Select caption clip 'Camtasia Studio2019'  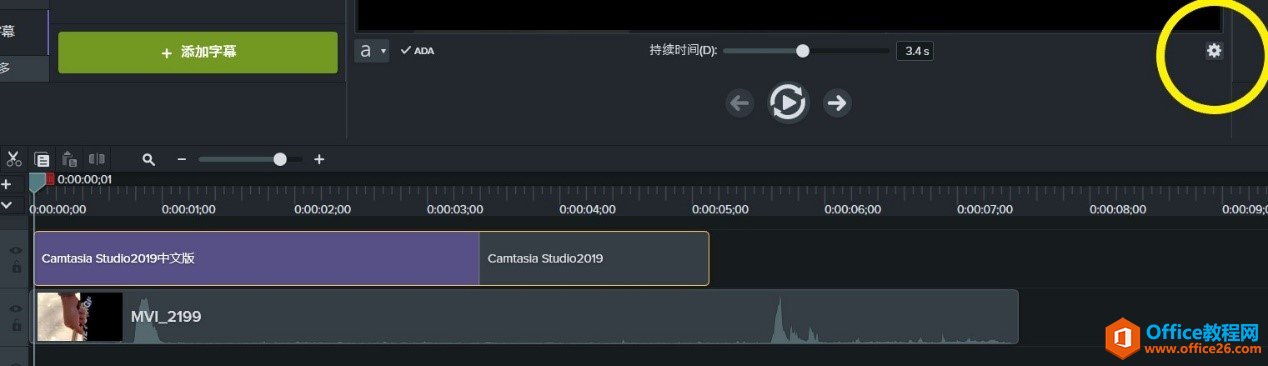pyautogui.click(x=594, y=258)
